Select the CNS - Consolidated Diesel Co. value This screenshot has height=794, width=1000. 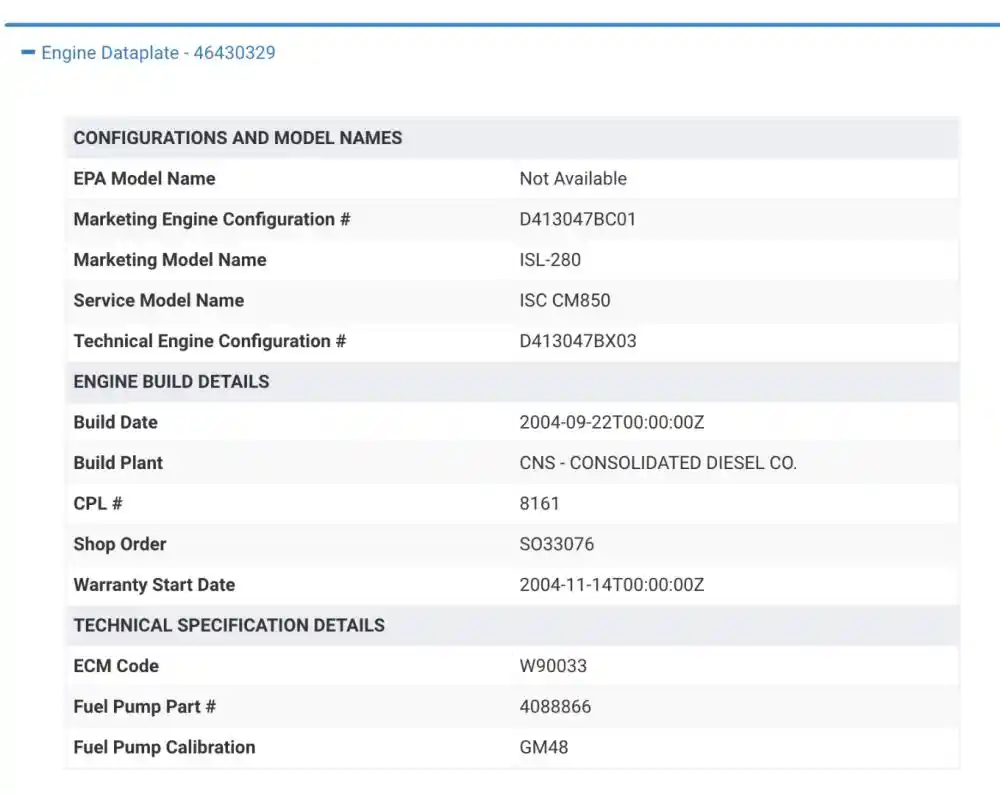(x=658, y=463)
